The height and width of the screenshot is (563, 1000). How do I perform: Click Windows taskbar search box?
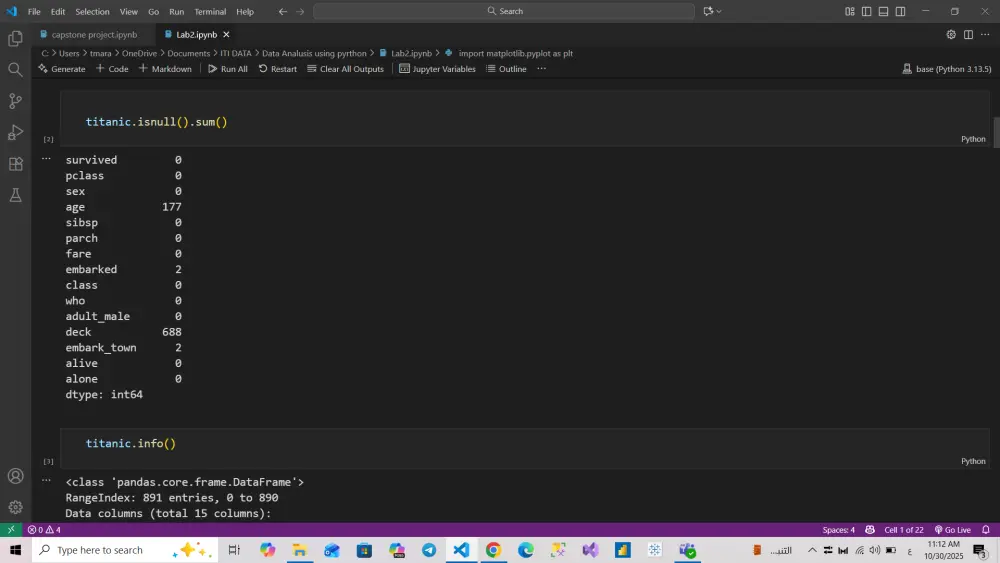(125, 550)
